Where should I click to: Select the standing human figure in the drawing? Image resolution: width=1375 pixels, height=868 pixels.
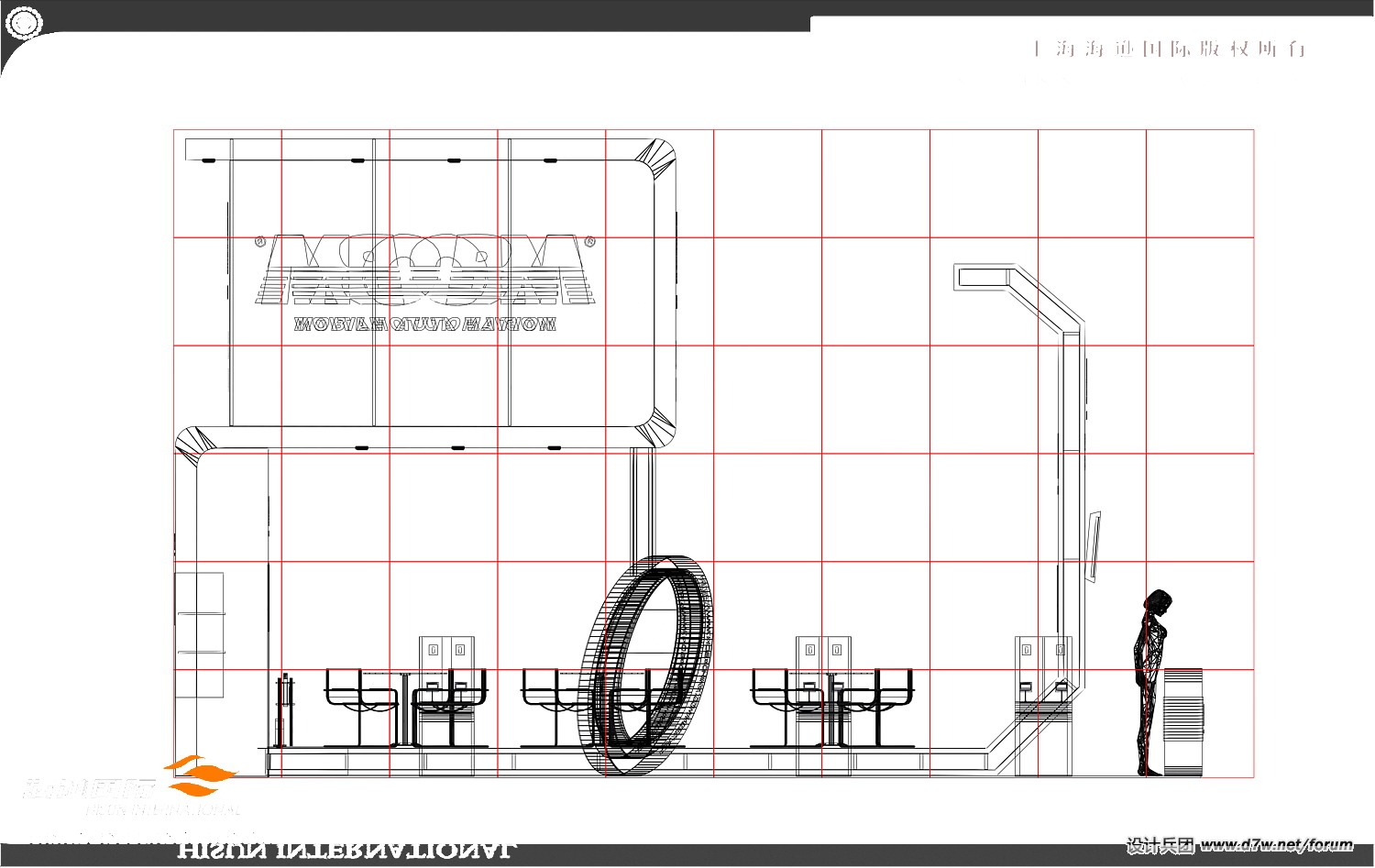[x=1152, y=683]
